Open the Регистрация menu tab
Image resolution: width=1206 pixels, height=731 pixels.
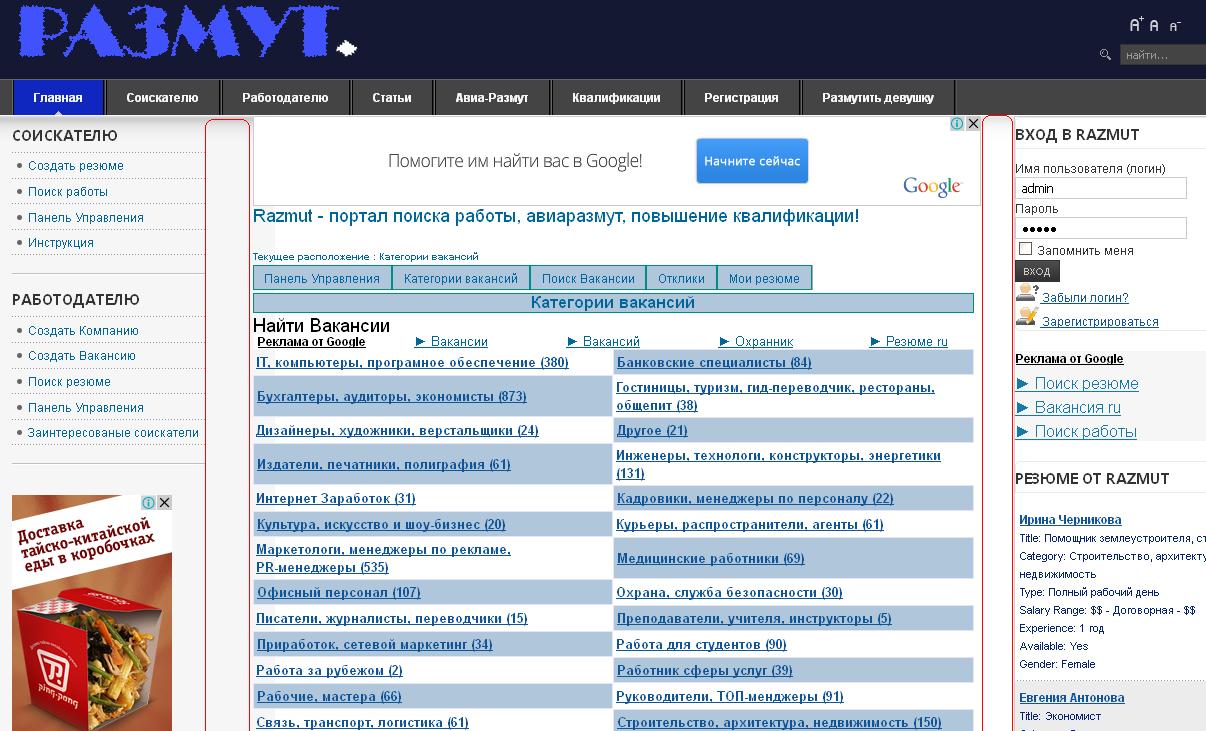[741, 97]
